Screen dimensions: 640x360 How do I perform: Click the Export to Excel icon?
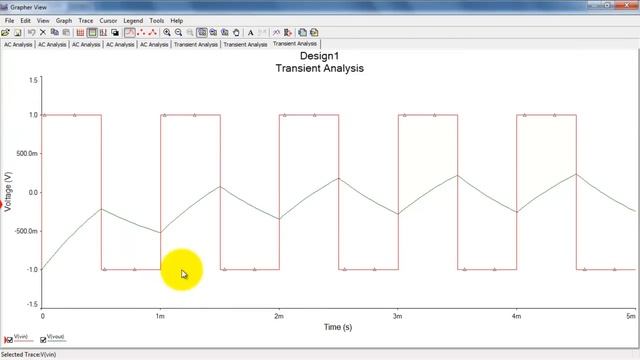coord(302,33)
